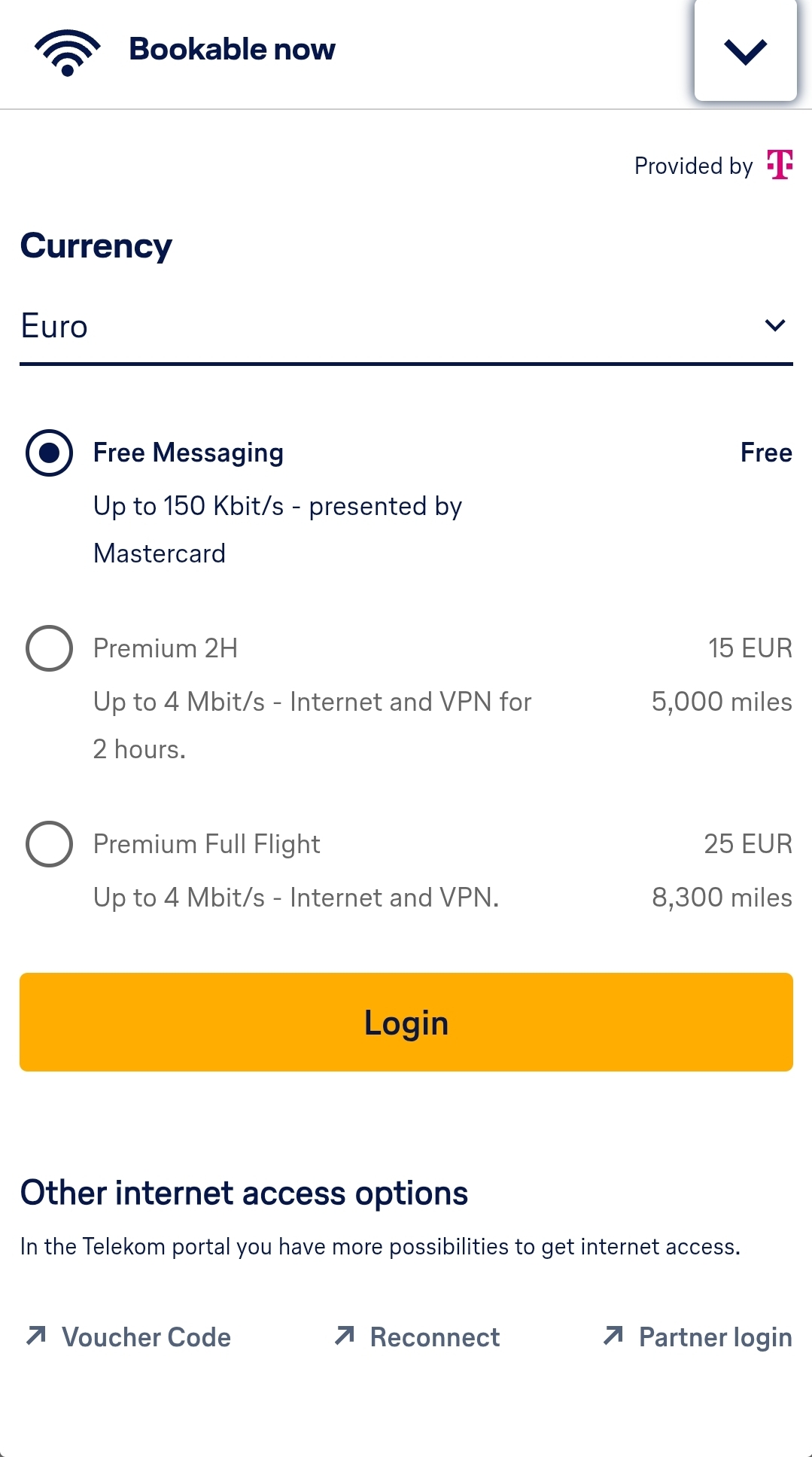812x1457 pixels.
Task: Select the Premium 2H radio button
Action: tap(50, 648)
